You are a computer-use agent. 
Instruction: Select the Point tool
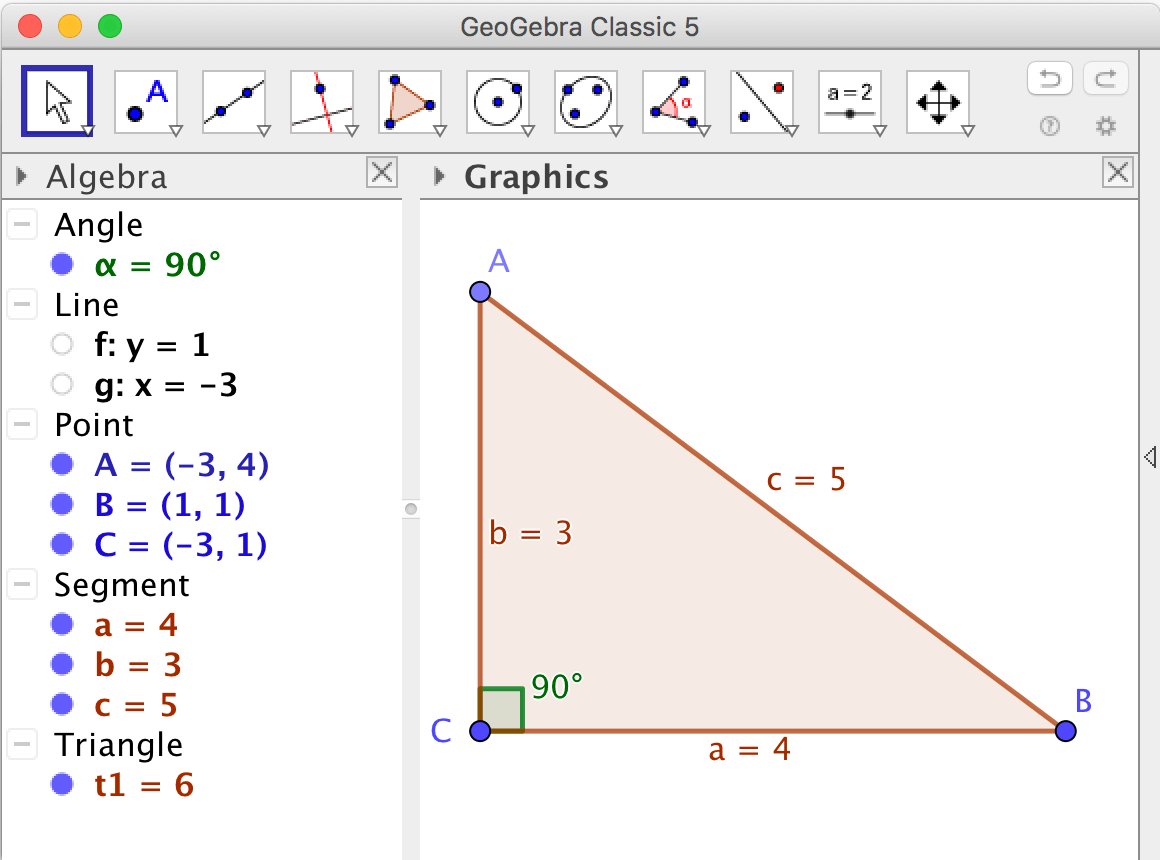click(x=146, y=102)
